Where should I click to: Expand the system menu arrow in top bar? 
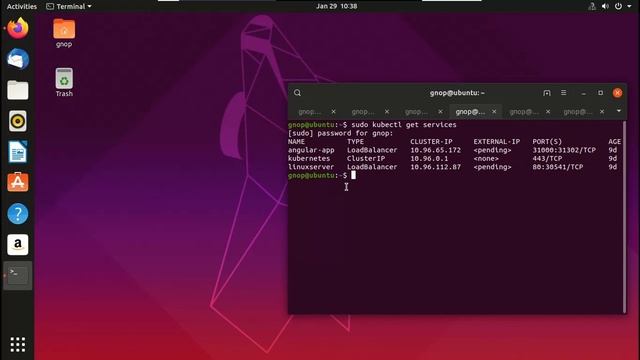click(x=629, y=6)
